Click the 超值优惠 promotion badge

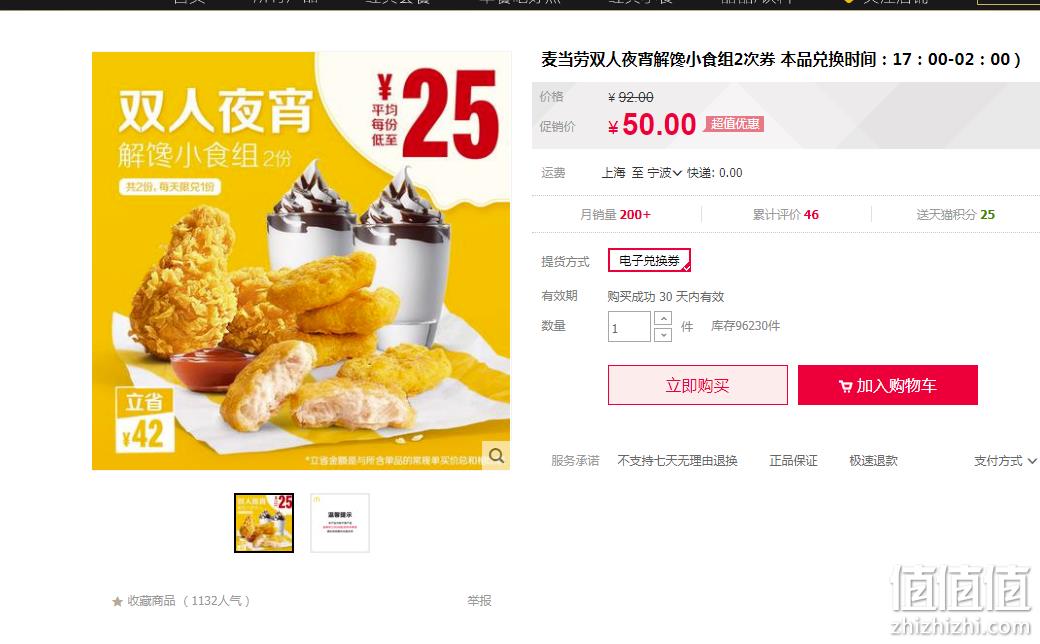[x=735, y=124]
